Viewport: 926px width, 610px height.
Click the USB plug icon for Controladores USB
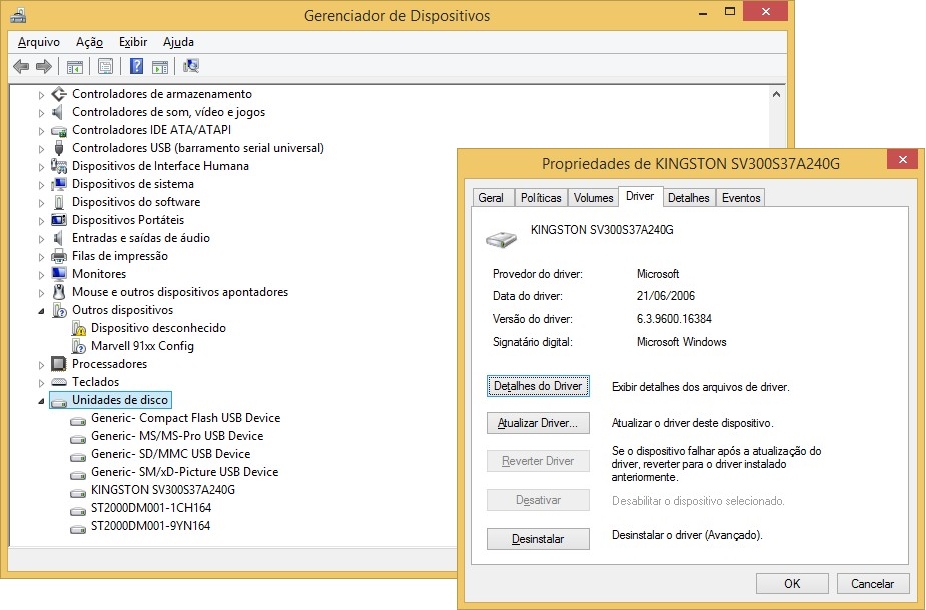pyautogui.click(x=58, y=148)
